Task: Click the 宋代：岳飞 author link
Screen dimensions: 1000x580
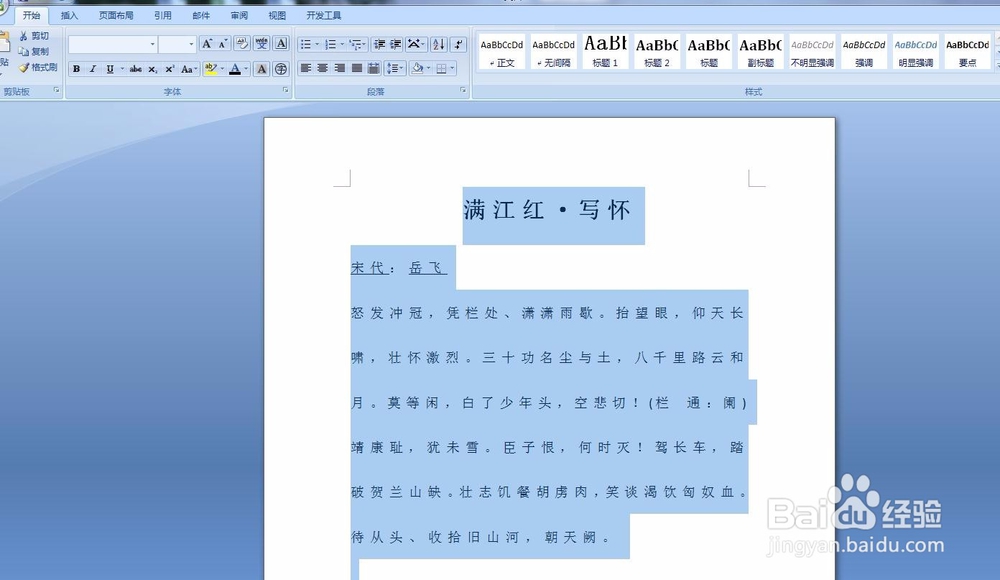Action: [x=400, y=267]
